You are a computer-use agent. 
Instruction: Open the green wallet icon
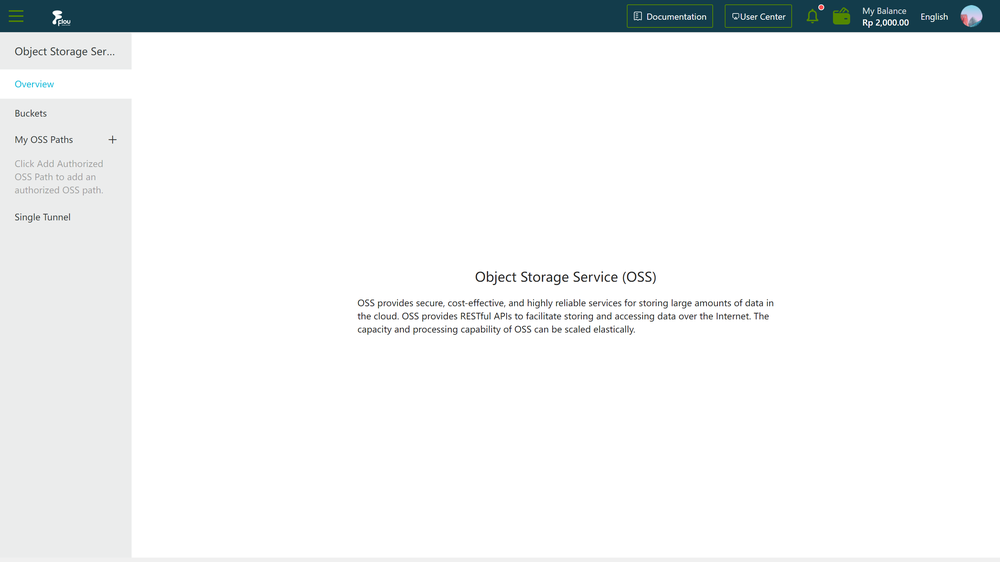click(841, 17)
